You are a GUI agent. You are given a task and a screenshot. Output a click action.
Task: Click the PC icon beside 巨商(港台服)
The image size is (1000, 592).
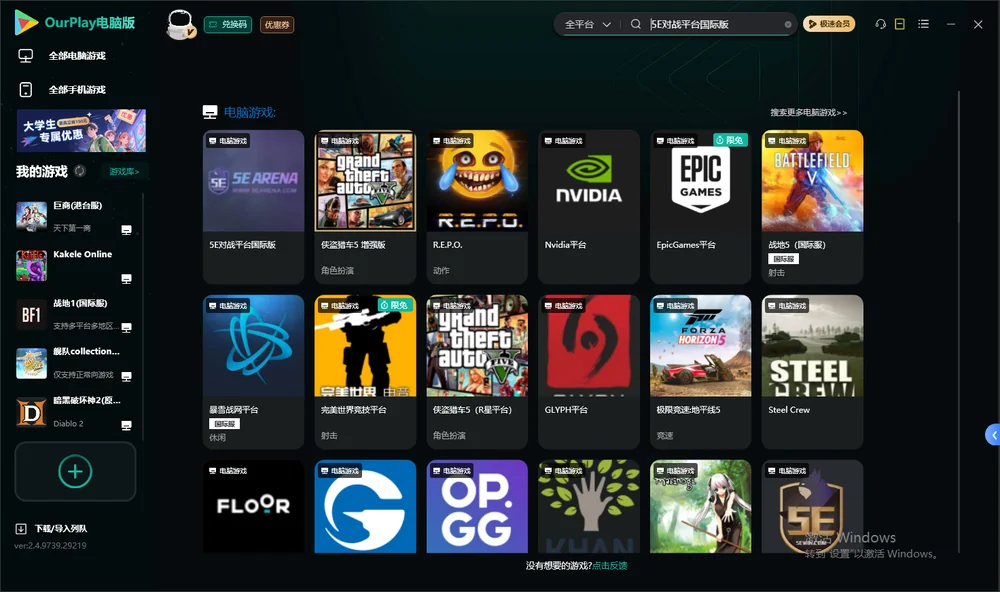pyautogui.click(x=126, y=230)
